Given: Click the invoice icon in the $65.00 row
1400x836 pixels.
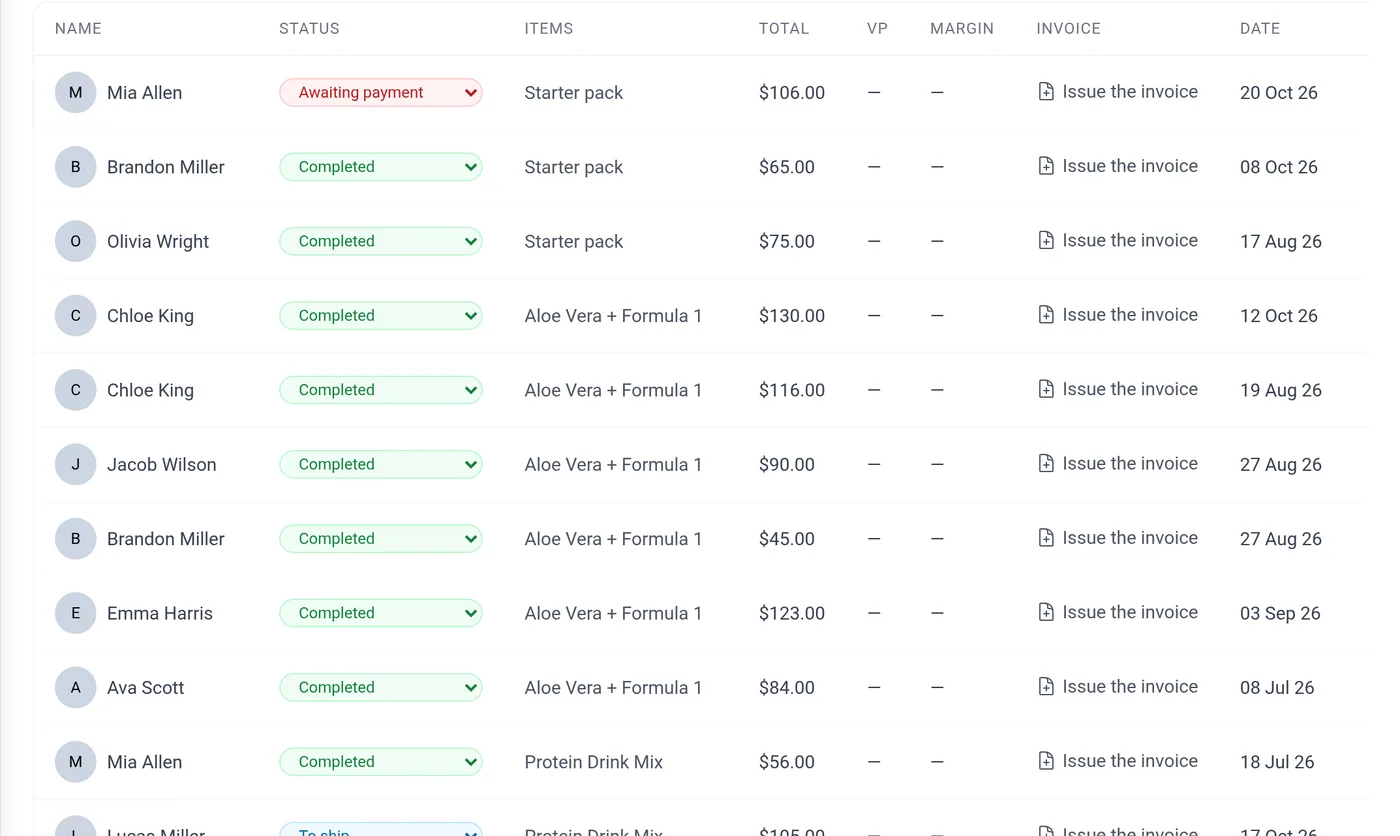Looking at the screenshot, I should [x=1046, y=166].
